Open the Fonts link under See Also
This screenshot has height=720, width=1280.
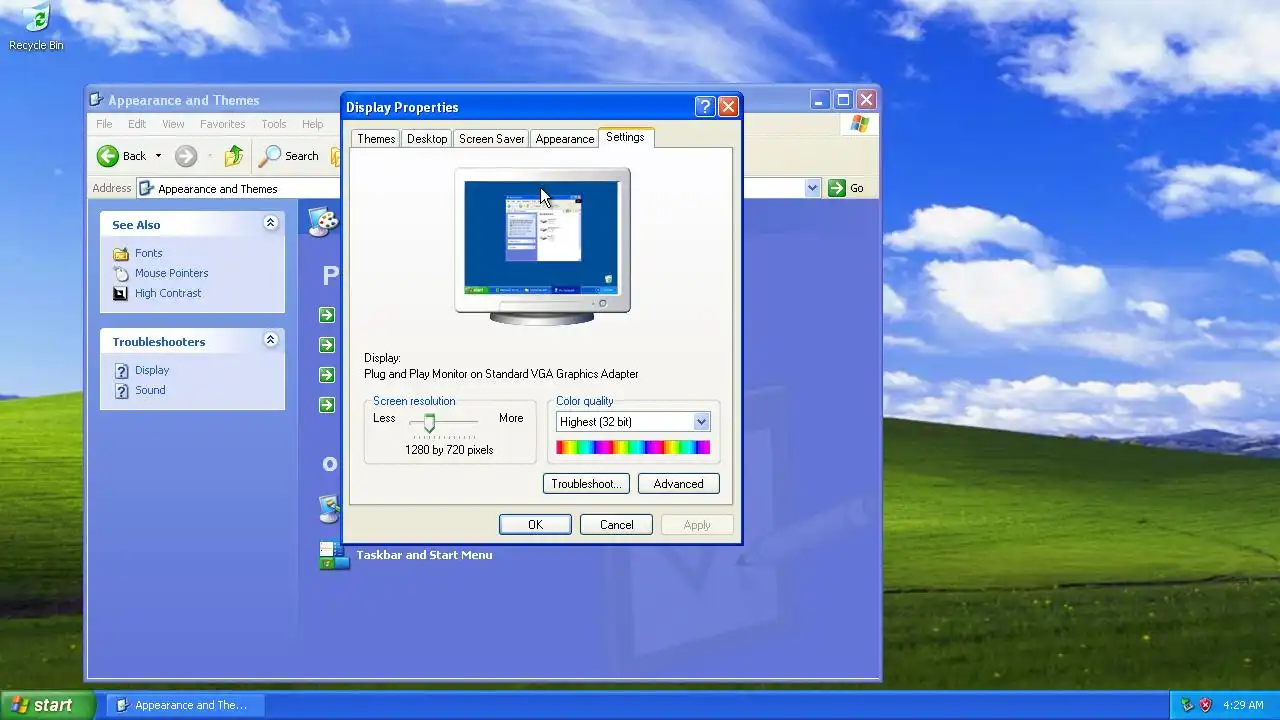tap(148, 254)
